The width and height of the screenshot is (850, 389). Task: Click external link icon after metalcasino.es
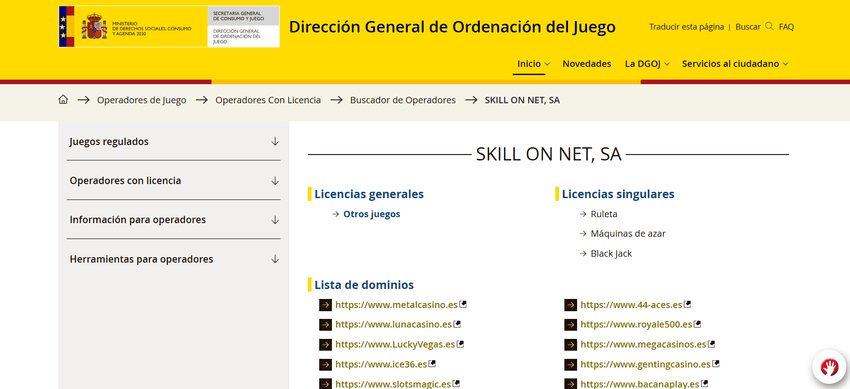point(463,304)
